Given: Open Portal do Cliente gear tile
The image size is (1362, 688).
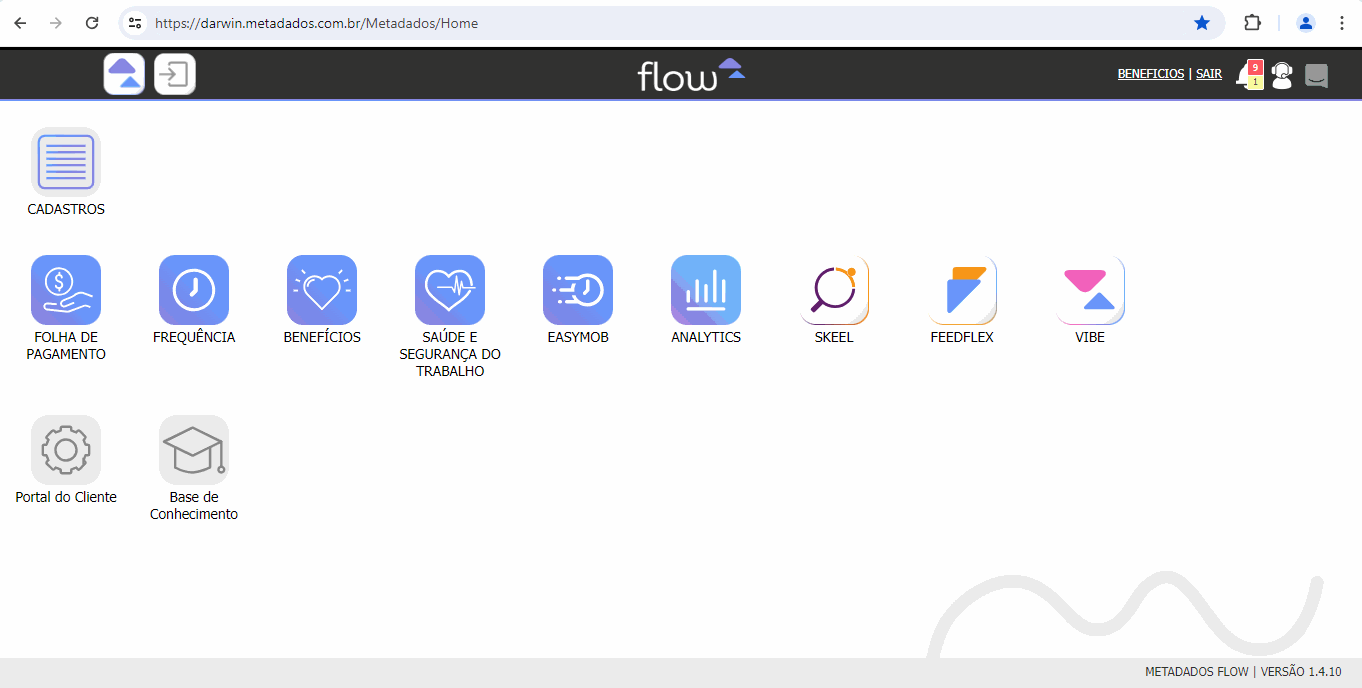Looking at the screenshot, I should click(66, 450).
